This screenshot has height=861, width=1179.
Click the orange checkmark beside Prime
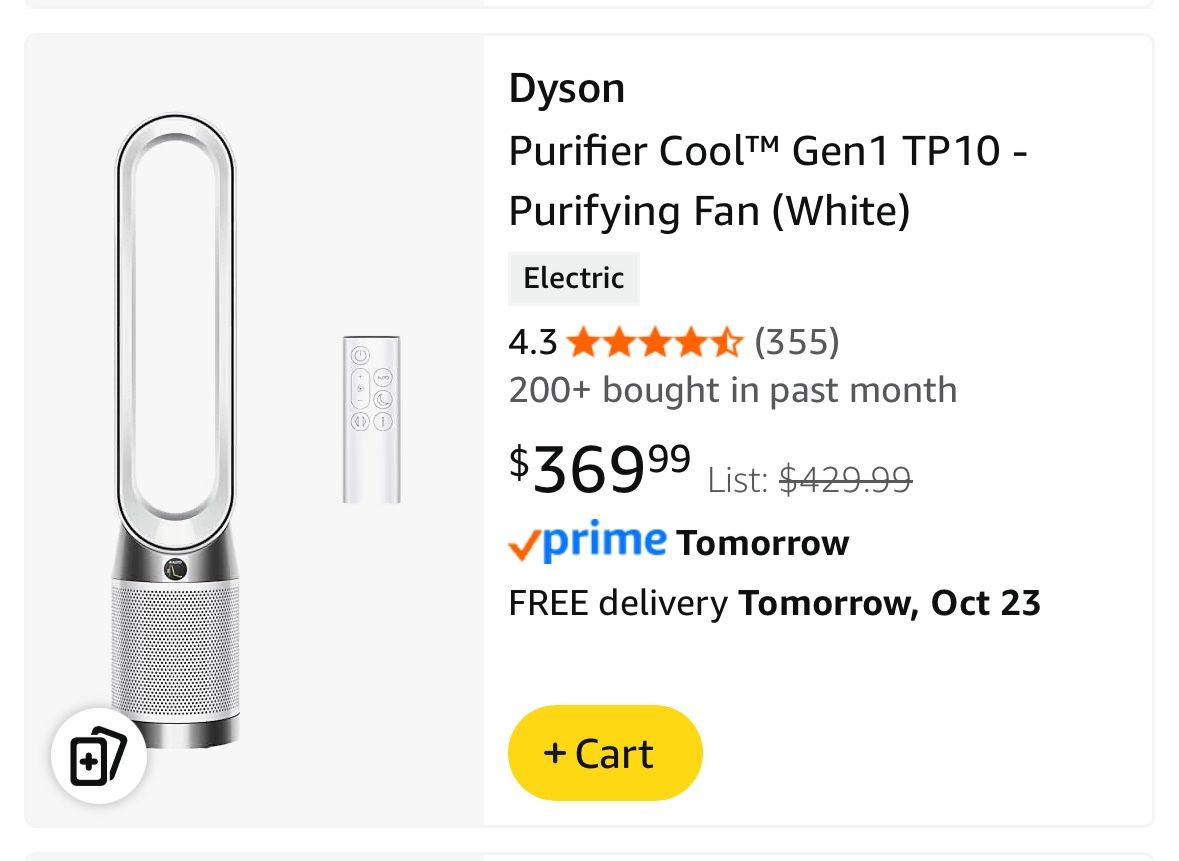pos(521,544)
